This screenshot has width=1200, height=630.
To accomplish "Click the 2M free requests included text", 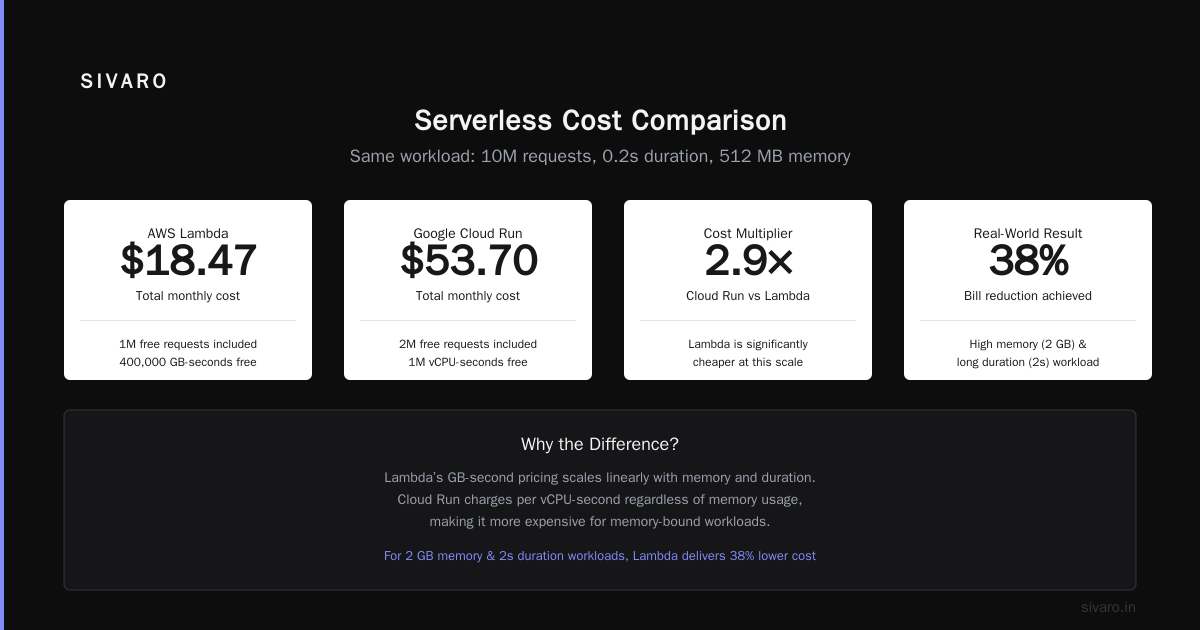I will tap(468, 344).
